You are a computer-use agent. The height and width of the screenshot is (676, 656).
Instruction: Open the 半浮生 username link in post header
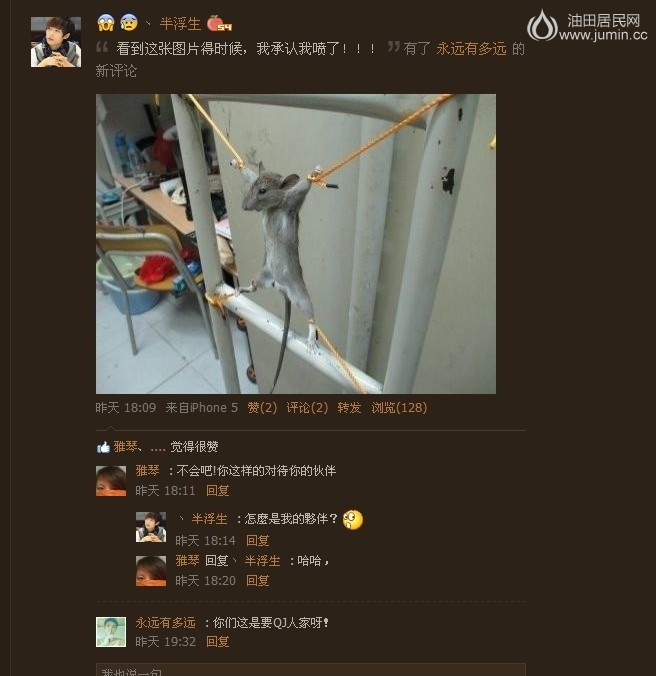pyautogui.click(x=180, y=24)
